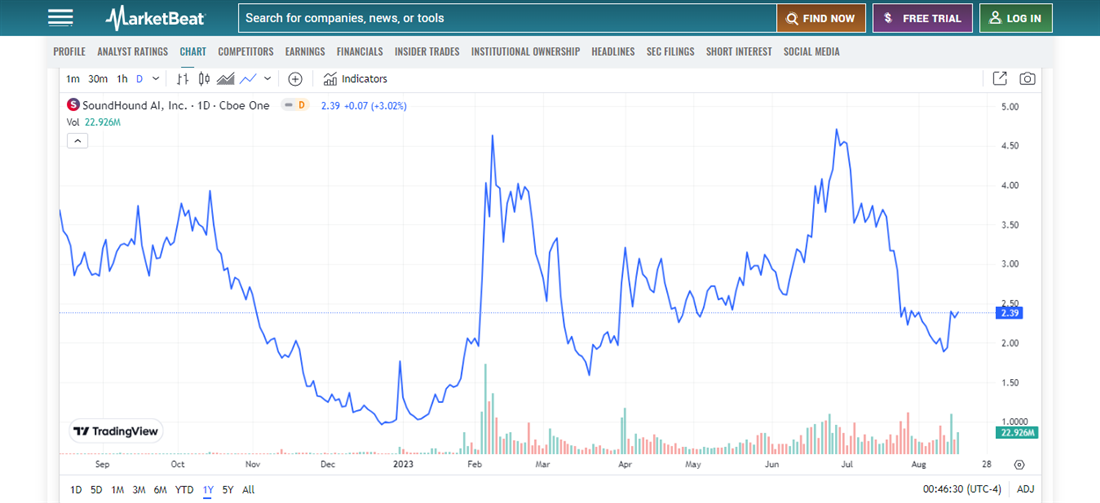Toggle the 1Y date range
The height and width of the screenshot is (503, 1100).
(x=208, y=490)
